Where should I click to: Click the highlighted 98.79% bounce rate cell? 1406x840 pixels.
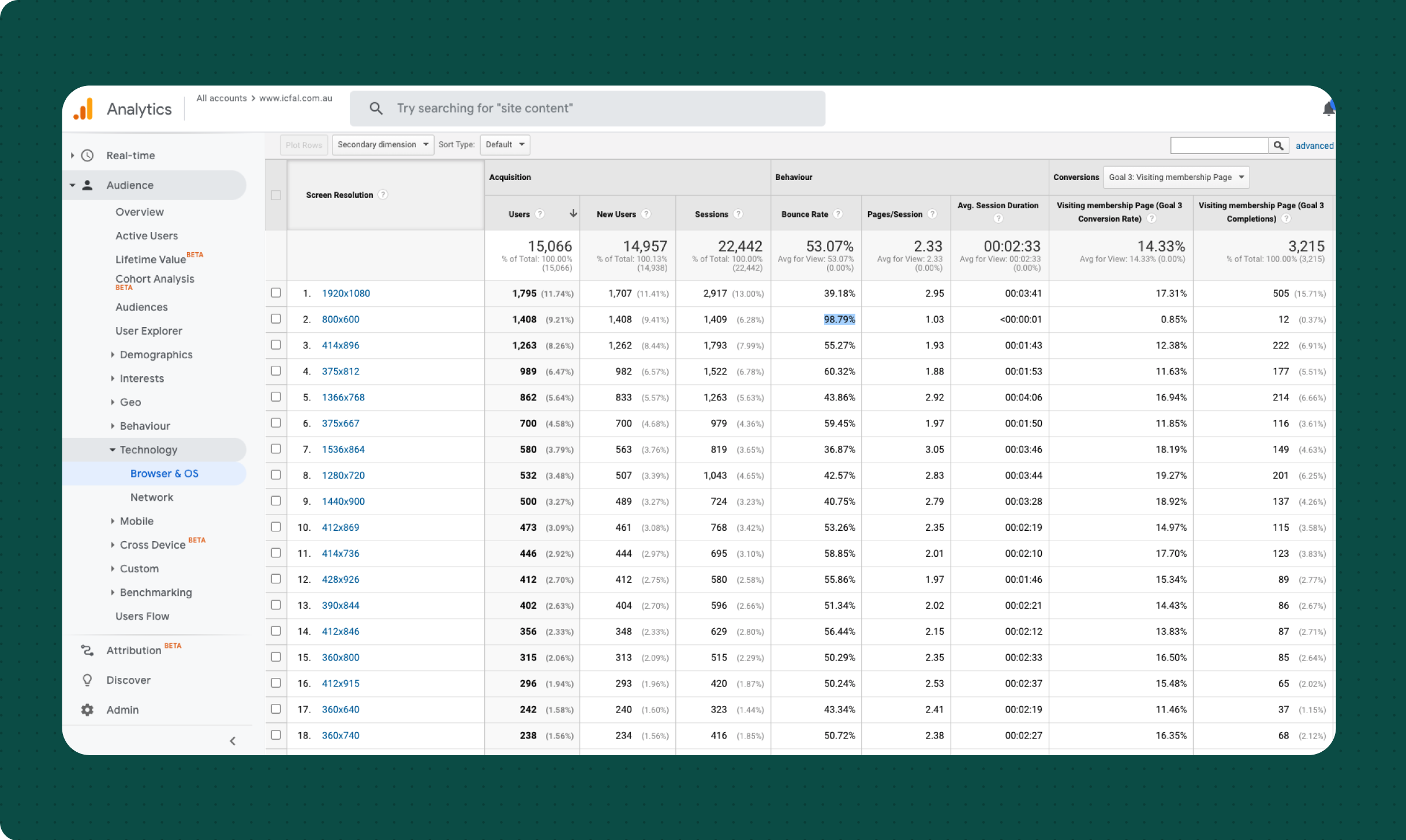pyautogui.click(x=839, y=319)
